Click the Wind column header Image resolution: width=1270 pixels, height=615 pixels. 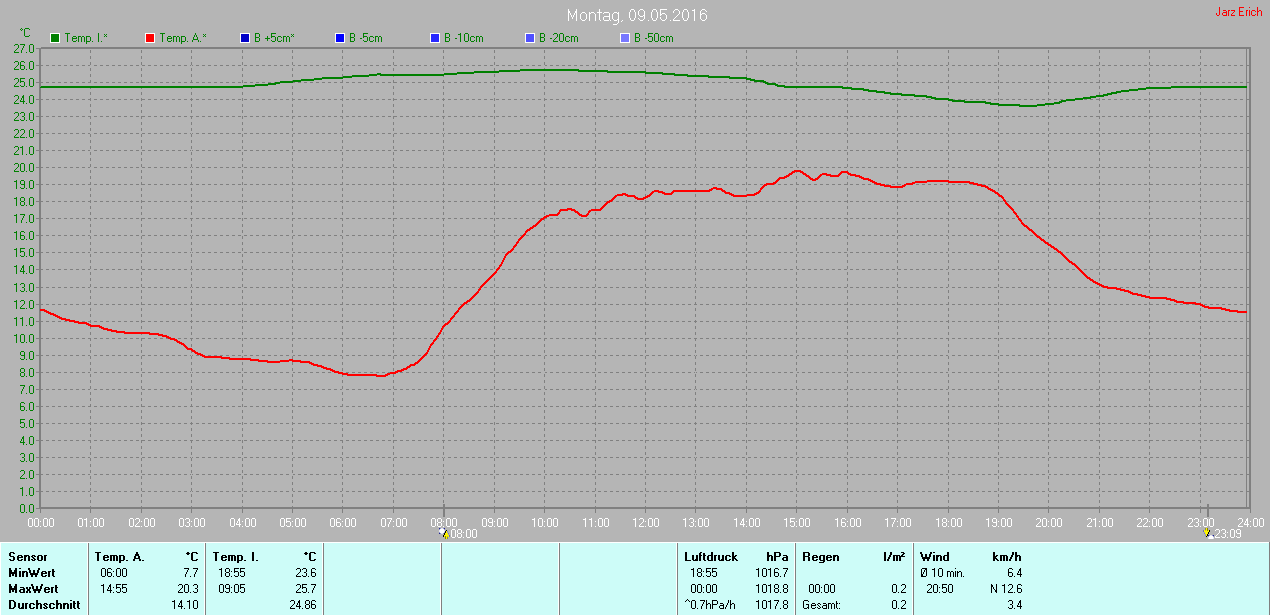pos(935,557)
